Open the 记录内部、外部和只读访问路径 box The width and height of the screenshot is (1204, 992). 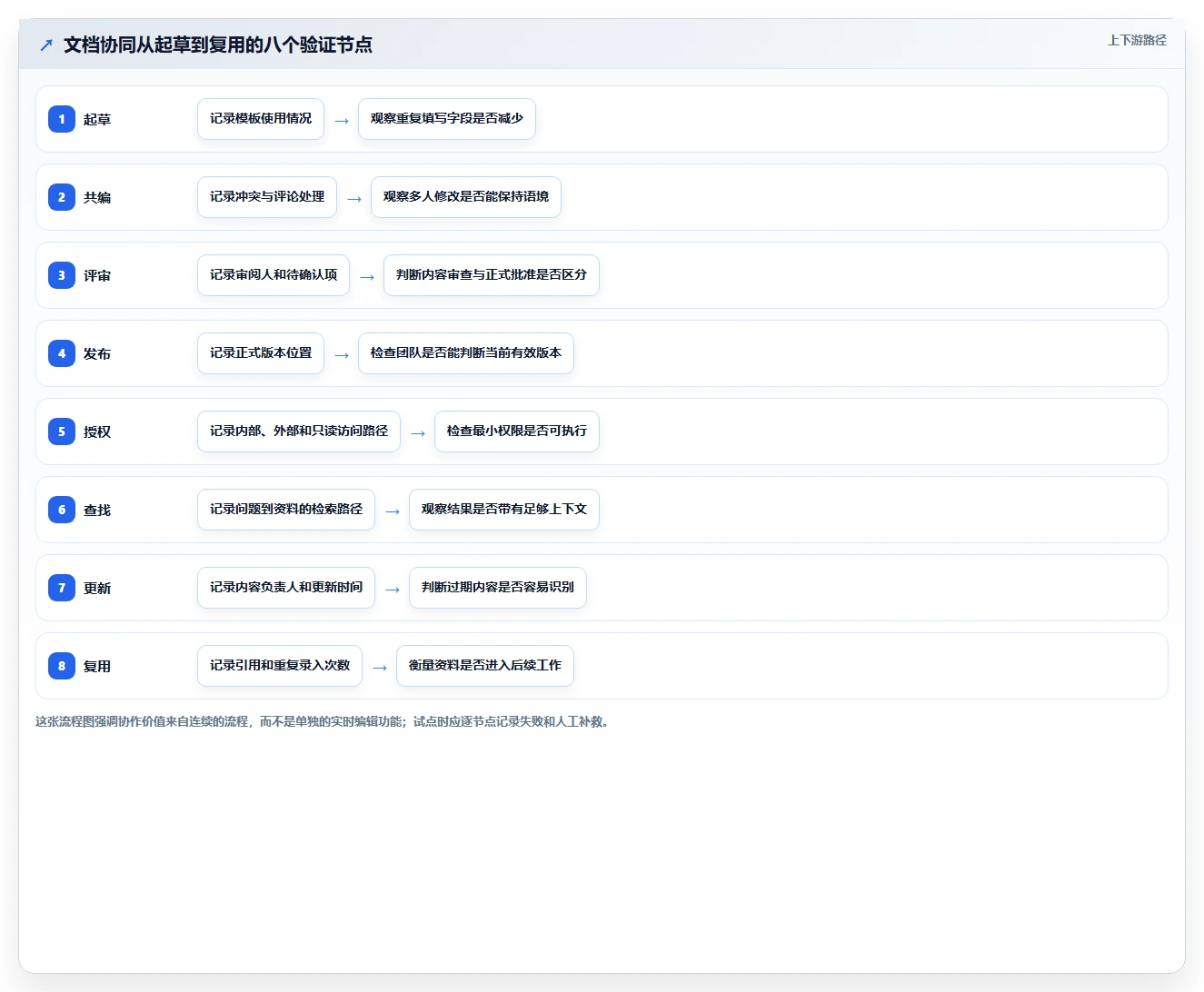[299, 432]
